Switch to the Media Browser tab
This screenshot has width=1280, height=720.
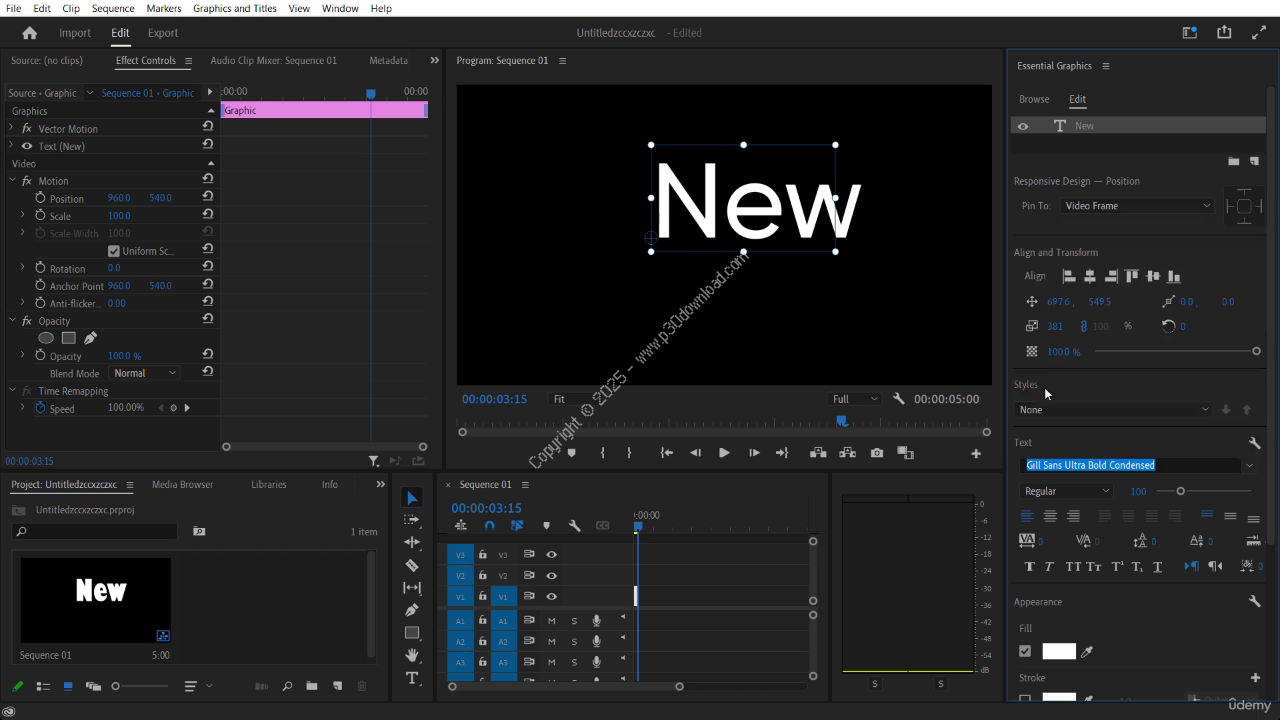(182, 485)
